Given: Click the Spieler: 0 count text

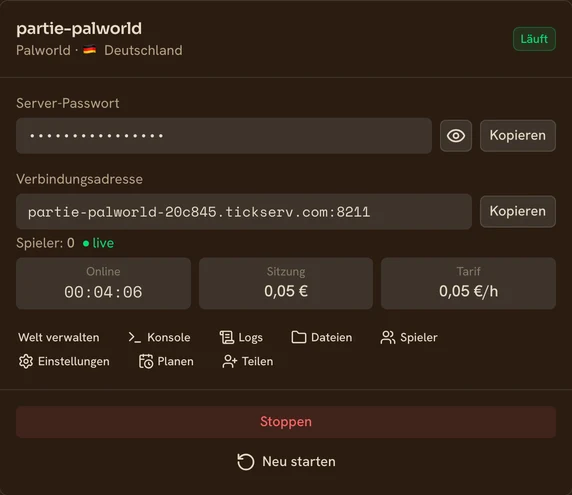Looking at the screenshot, I should click(x=45, y=243).
